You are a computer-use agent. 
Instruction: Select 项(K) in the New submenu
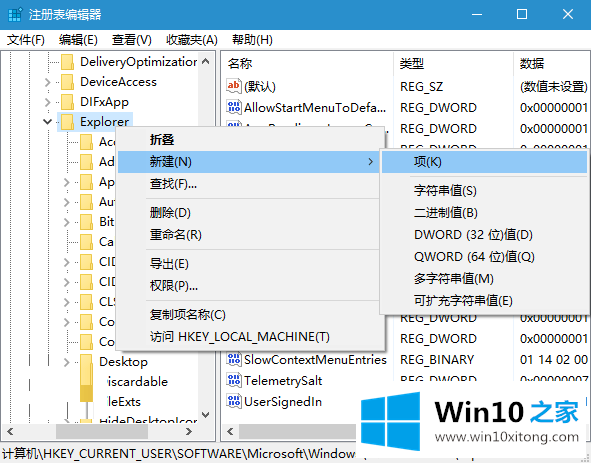(484, 162)
